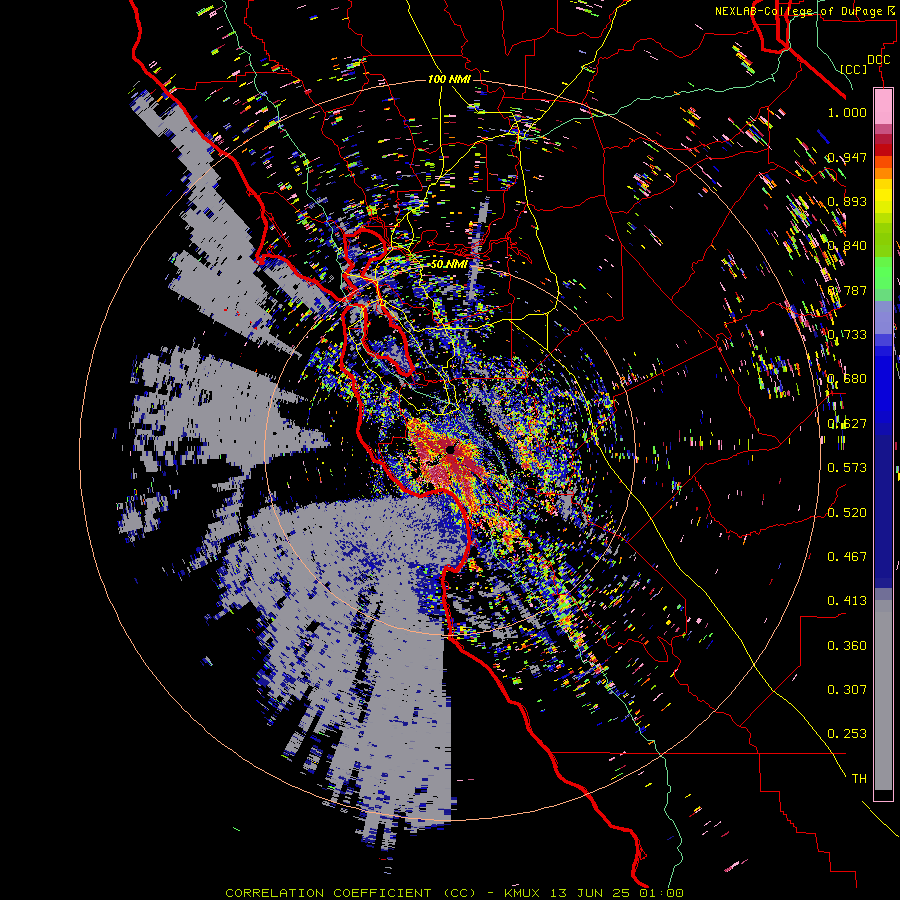The height and width of the screenshot is (900, 900).
Task: Click the 0.253 scale value
Action: pyautogui.click(x=847, y=734)
